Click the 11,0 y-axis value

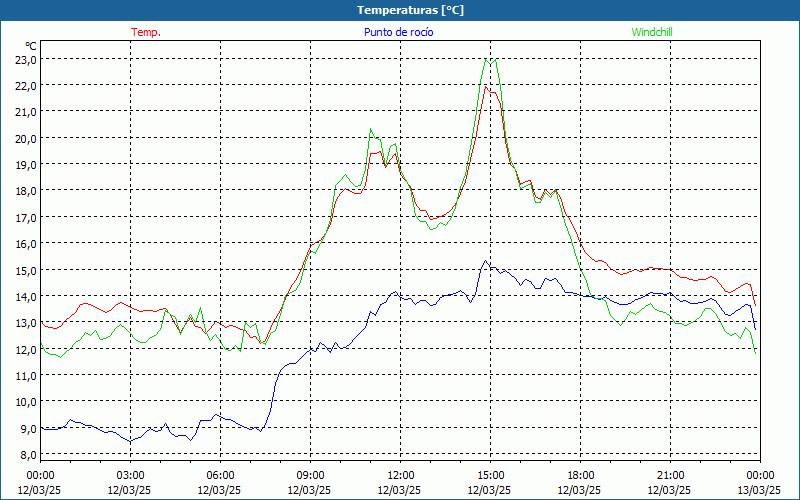[26, 376]
